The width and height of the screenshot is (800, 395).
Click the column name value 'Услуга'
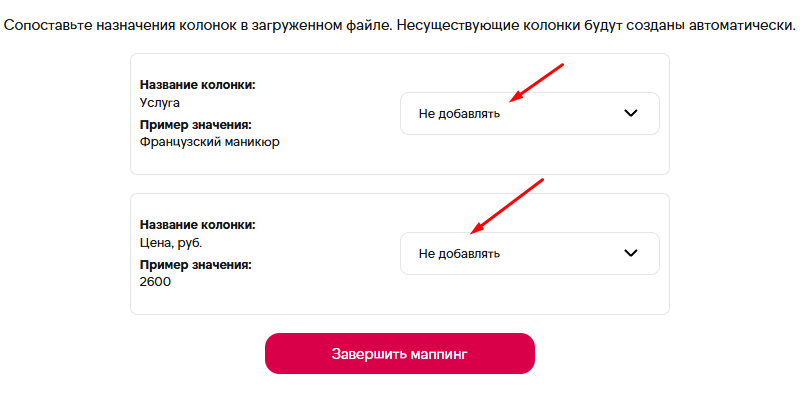(x=160, y=103)
